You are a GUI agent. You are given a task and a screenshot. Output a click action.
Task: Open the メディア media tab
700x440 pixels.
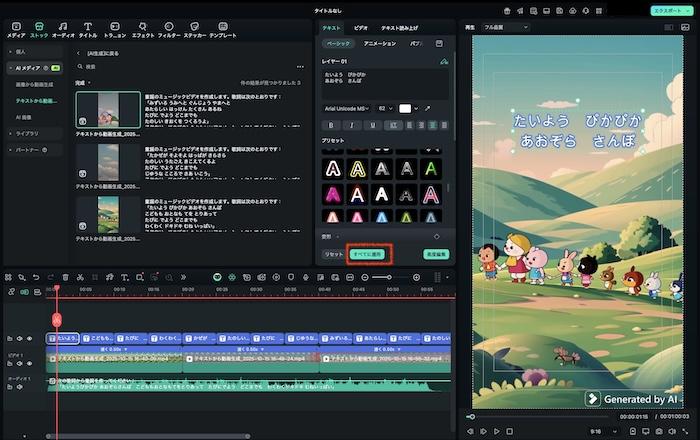click(16, 30)
